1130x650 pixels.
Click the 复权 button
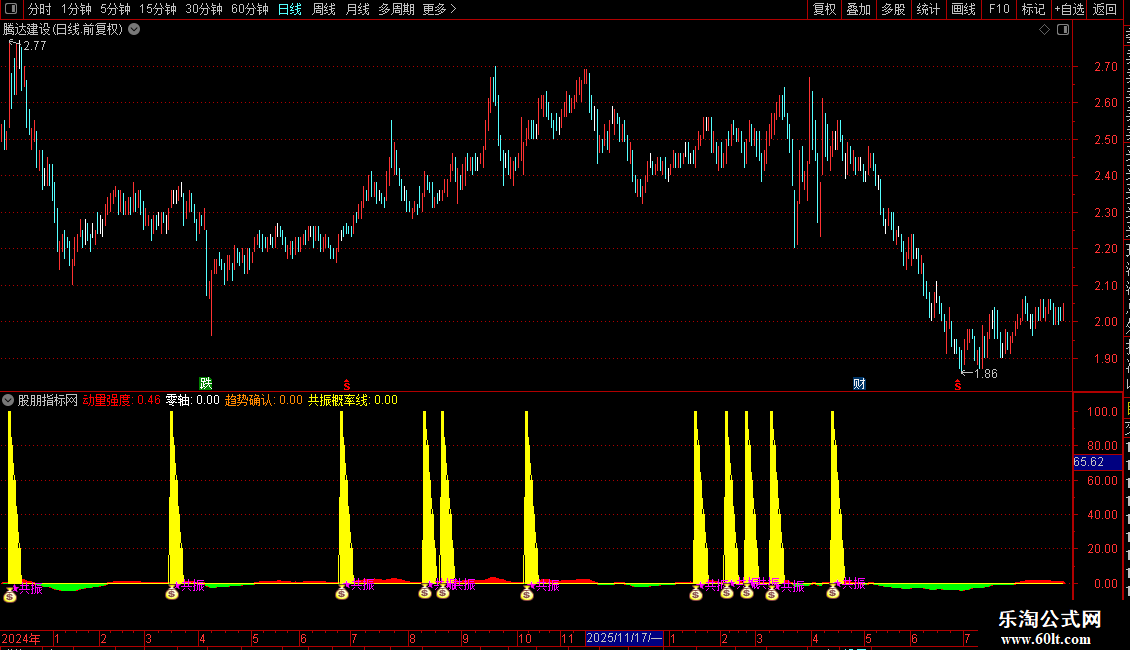(x=824, y=9)
